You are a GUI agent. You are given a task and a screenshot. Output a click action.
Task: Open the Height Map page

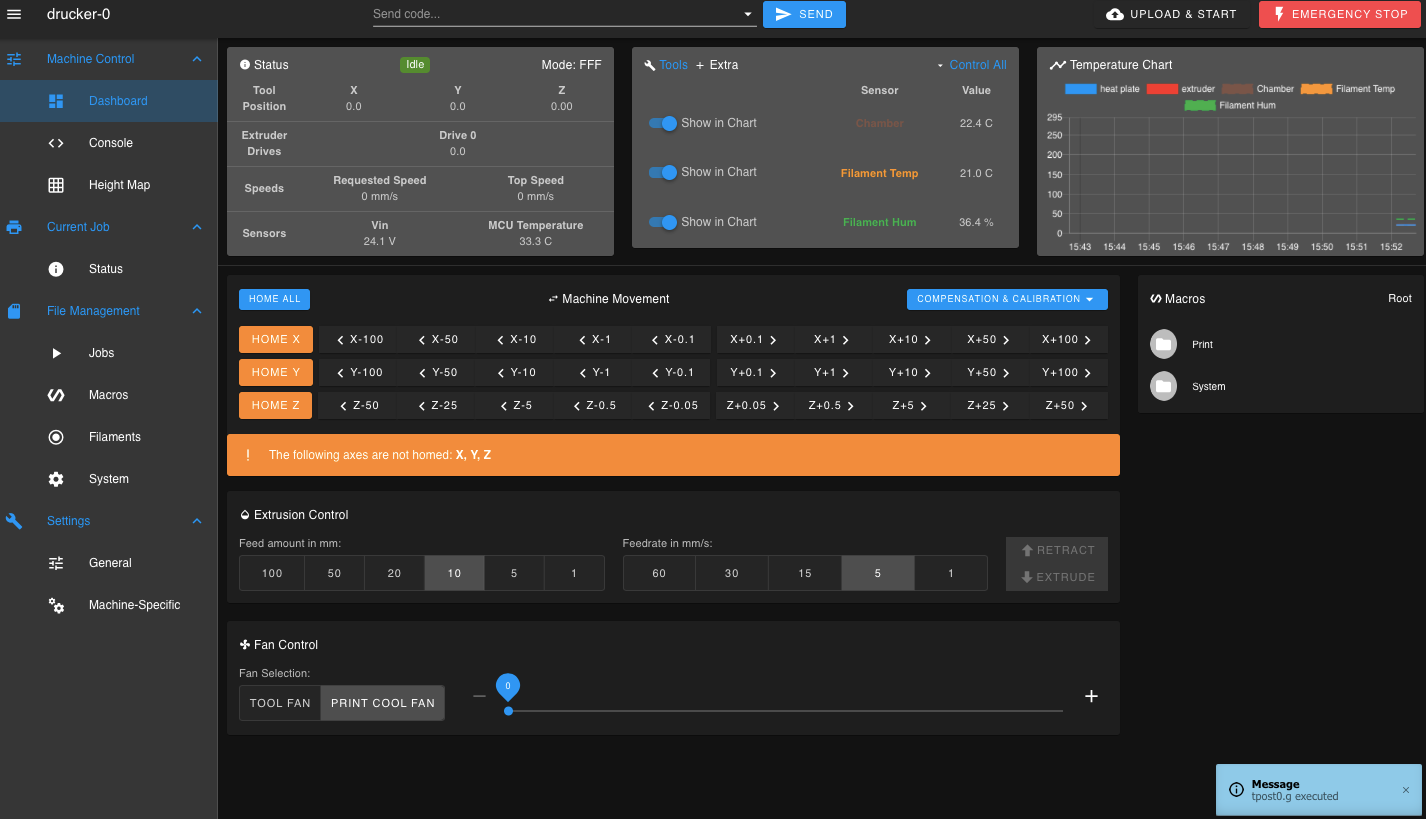point(109,185)
